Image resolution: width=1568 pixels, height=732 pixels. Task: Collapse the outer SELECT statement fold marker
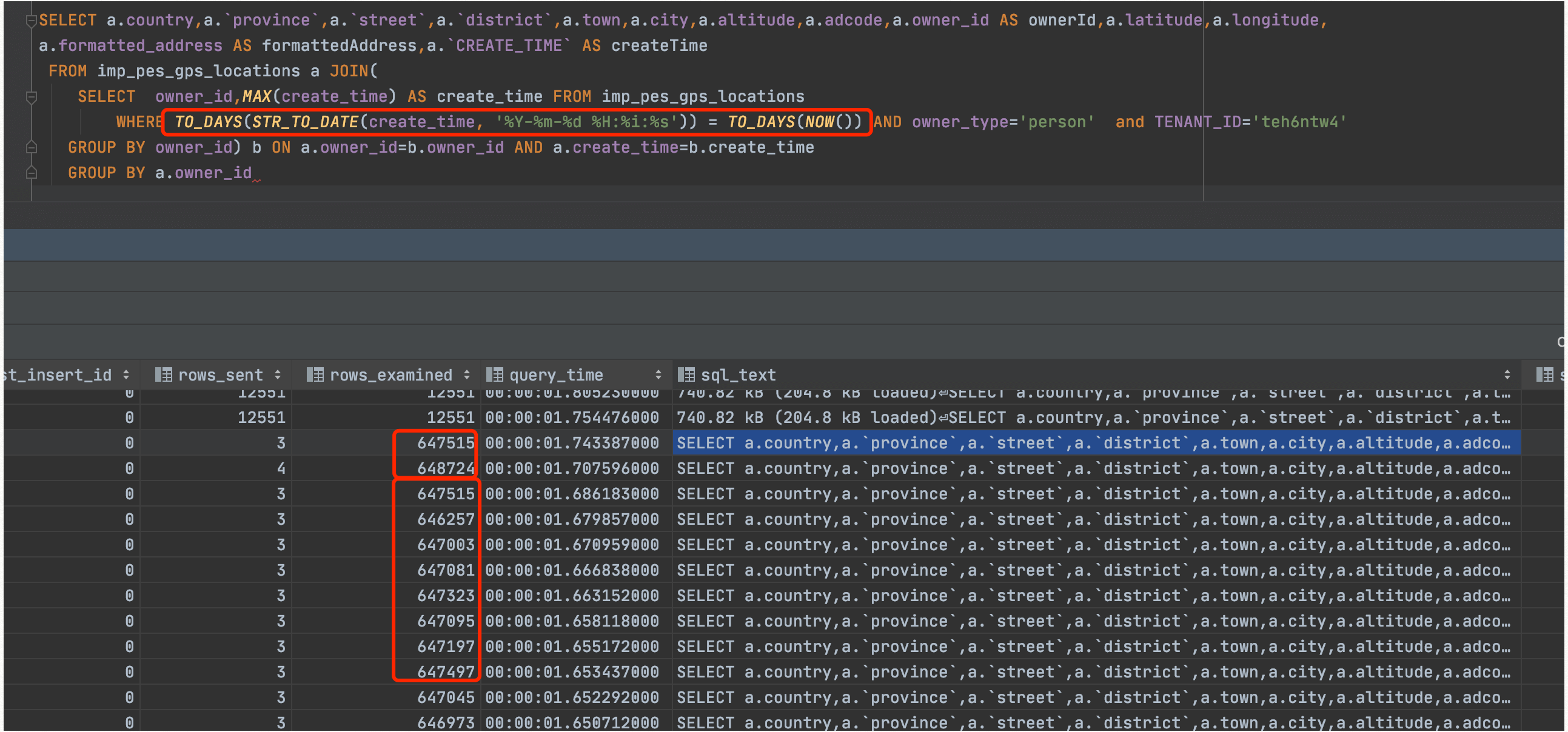pyautogui.click(x=31, y=21)
